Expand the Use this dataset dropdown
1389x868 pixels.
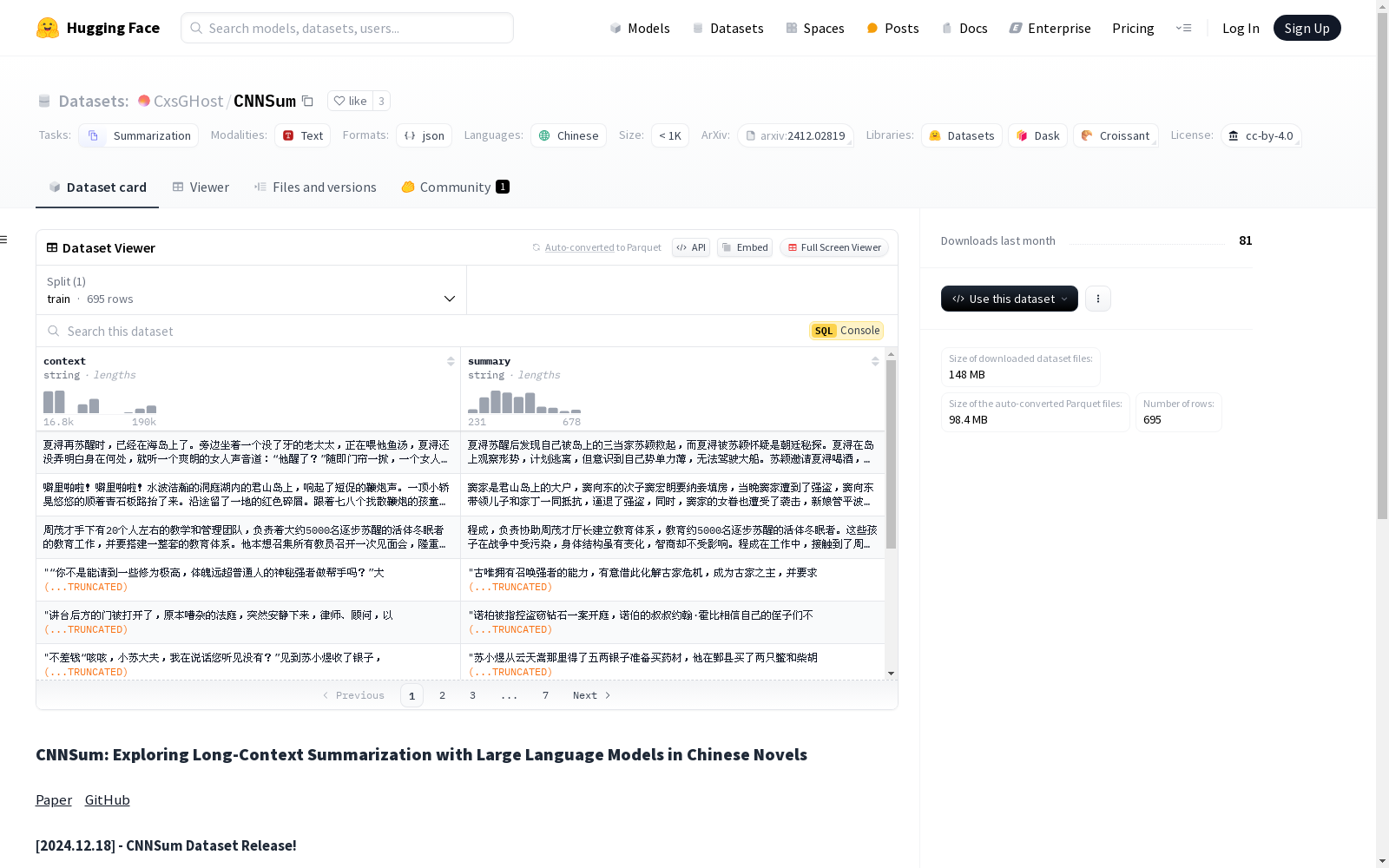click(x=1010, y=299)
